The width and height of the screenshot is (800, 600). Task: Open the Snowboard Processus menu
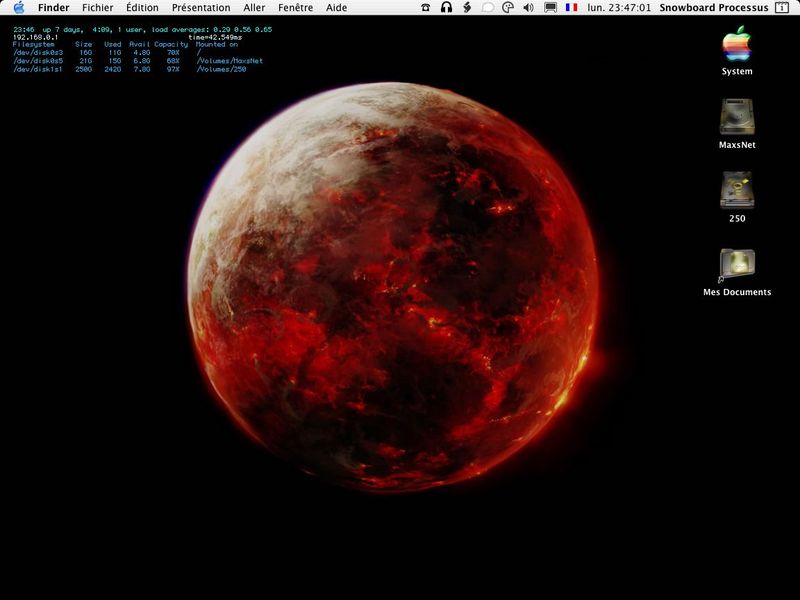[x=714, y=8]
